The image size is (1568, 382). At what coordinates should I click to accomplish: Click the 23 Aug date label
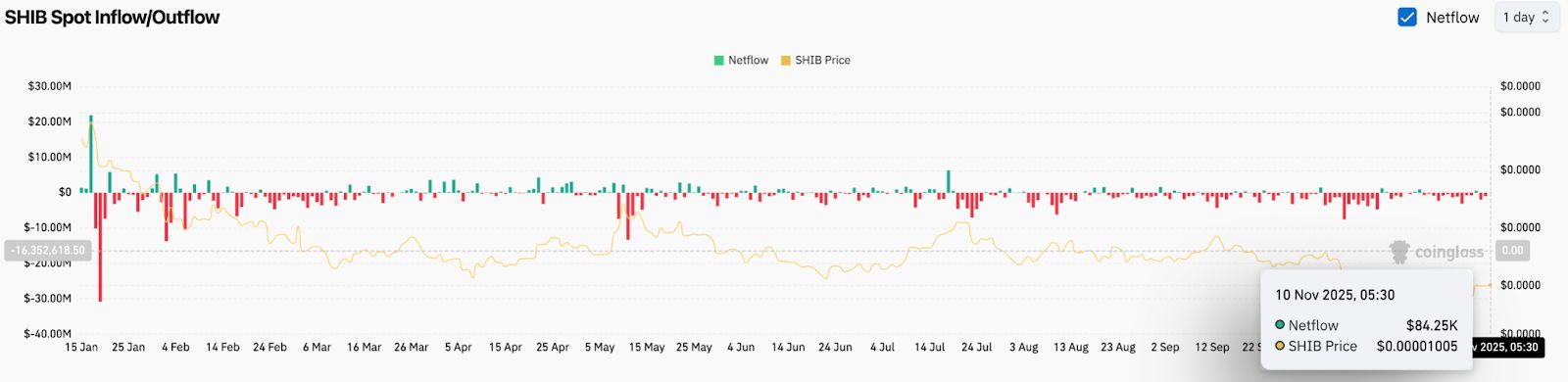(1118, 347)
